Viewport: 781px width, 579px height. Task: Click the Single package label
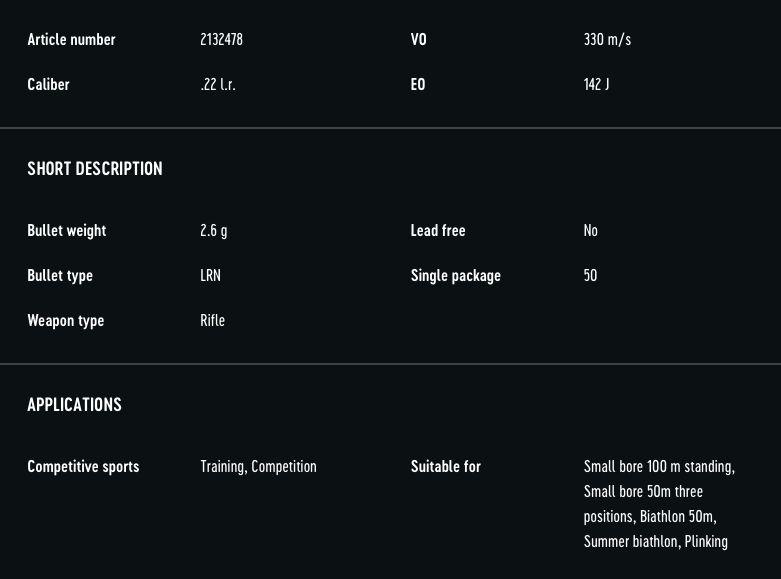(x=455, y=276)
